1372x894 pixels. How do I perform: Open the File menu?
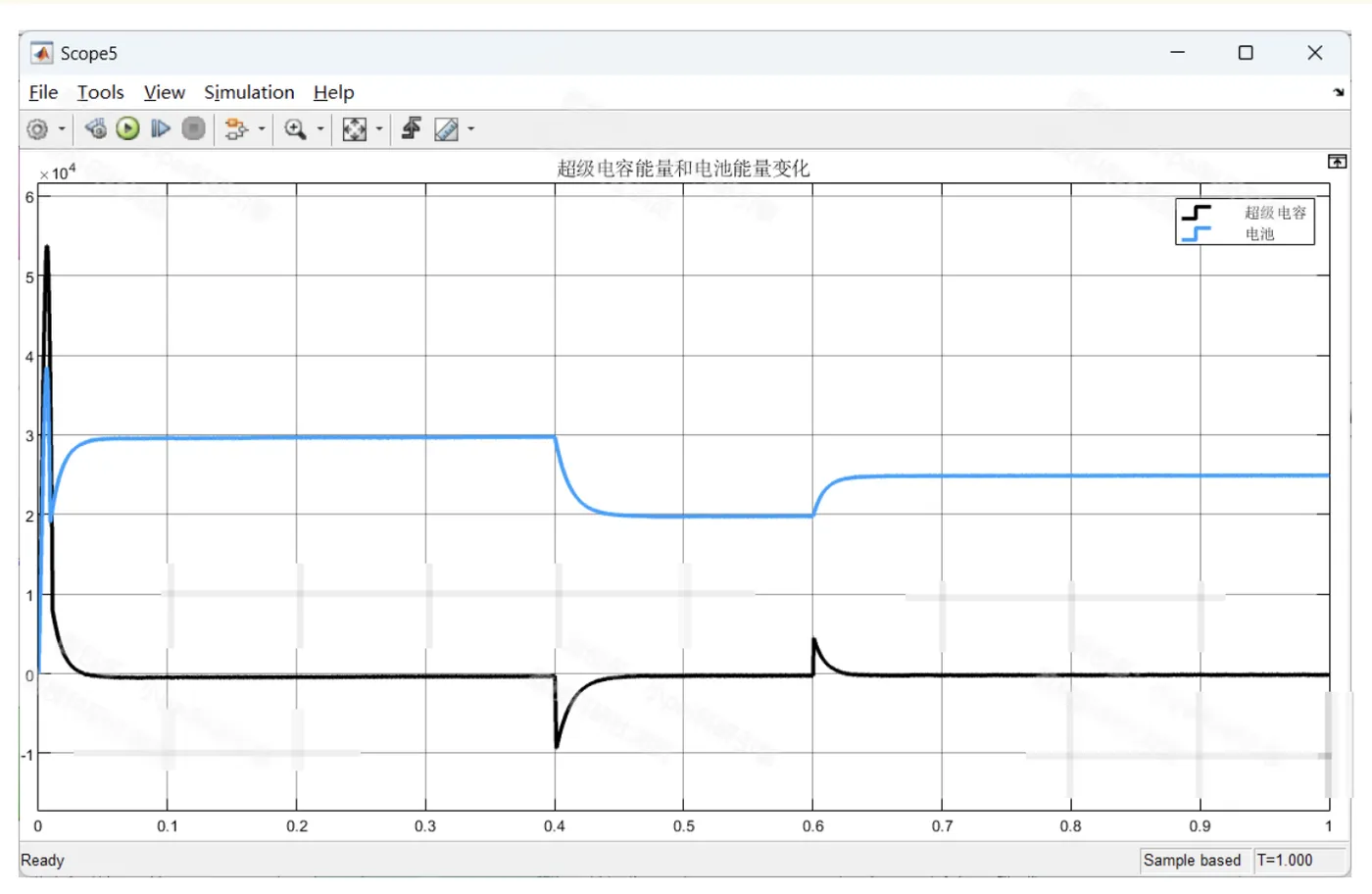click(43, 92)
